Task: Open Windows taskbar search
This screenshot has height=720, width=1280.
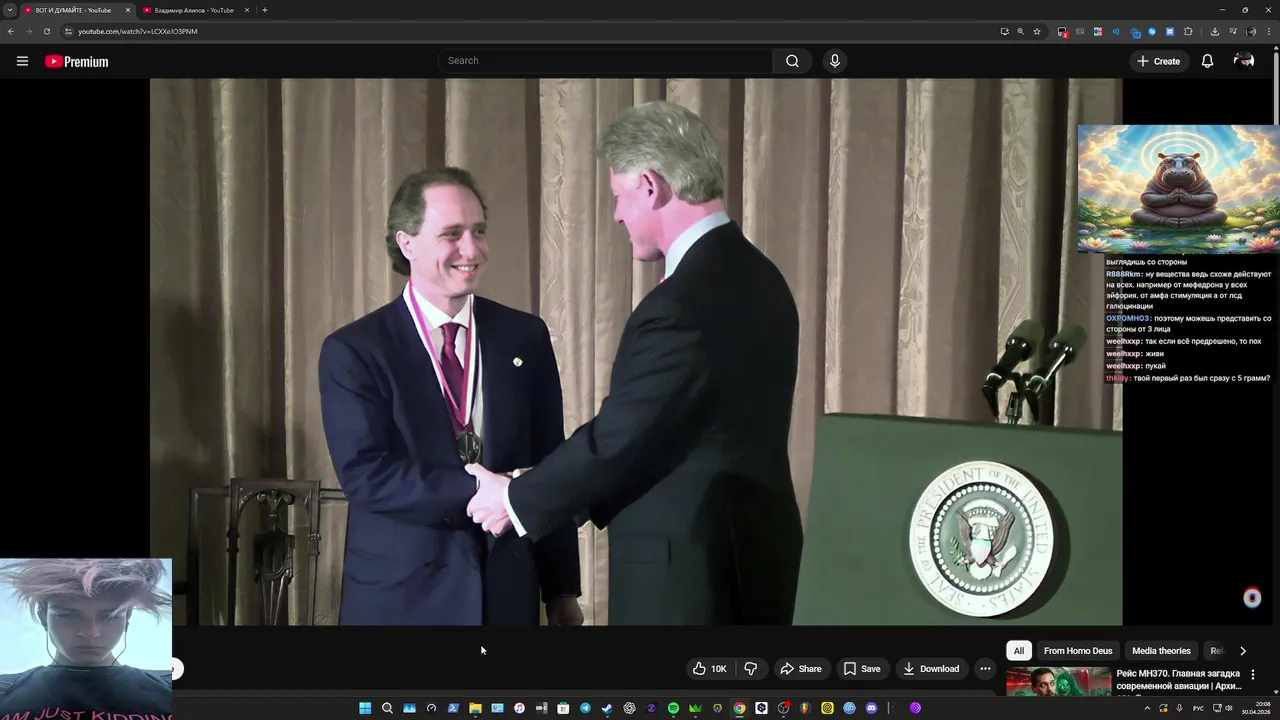Action: click(x=387, y=708)
